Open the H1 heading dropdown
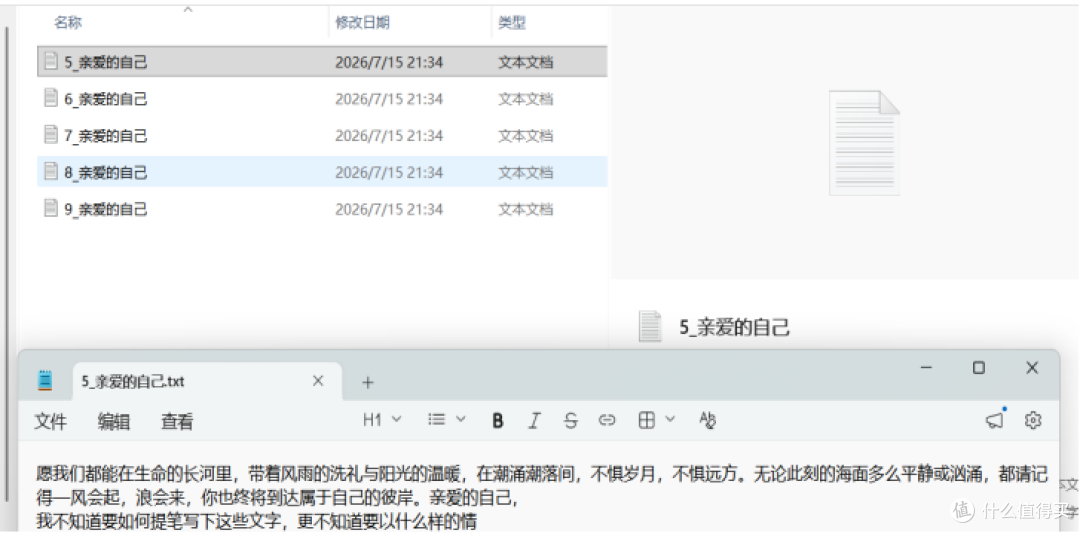Screen dimensions: 1080x533 point(382,419)
